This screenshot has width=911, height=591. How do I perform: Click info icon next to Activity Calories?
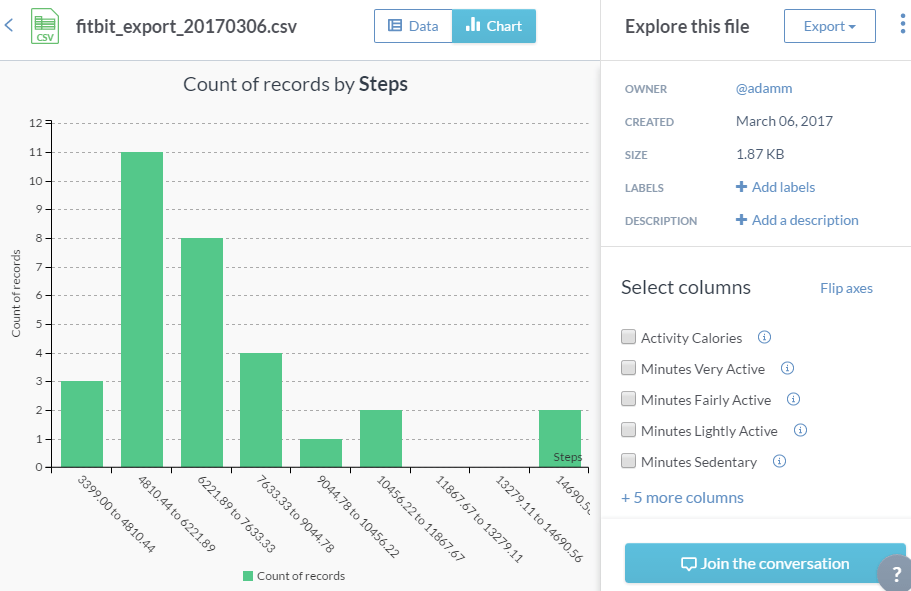click(x=764, y=338)
